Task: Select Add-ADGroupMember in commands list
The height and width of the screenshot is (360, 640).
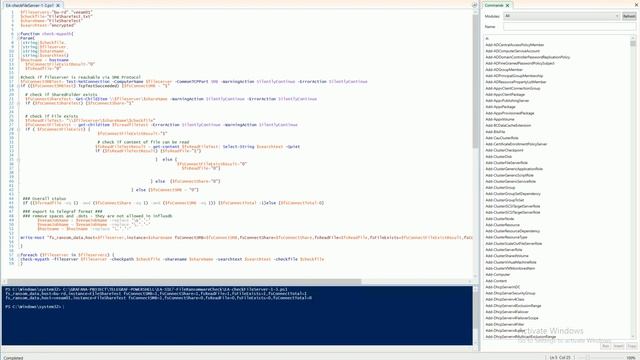Action: click(x=504, y=69)
